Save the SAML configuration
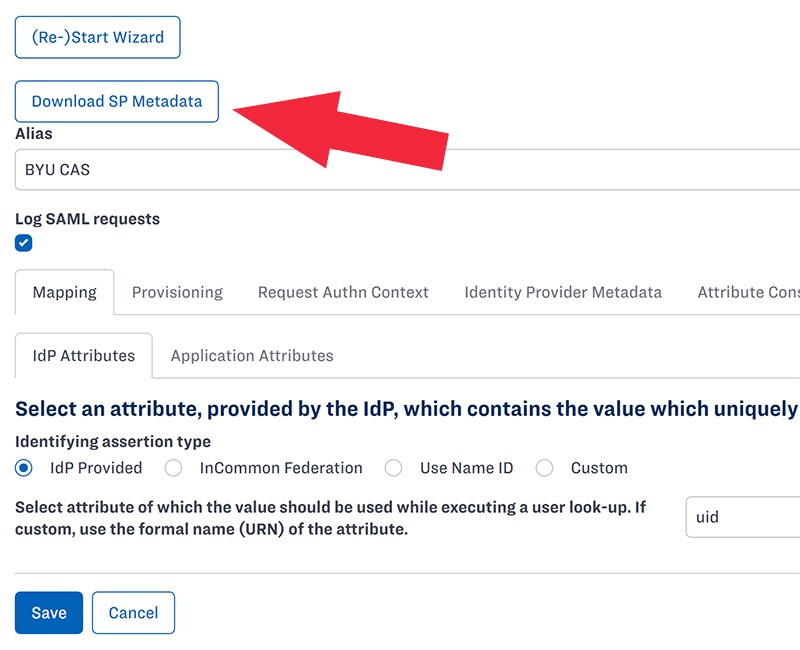Image resolution: width=800 pixels, height=650 pixels. (x=48, y=613)
